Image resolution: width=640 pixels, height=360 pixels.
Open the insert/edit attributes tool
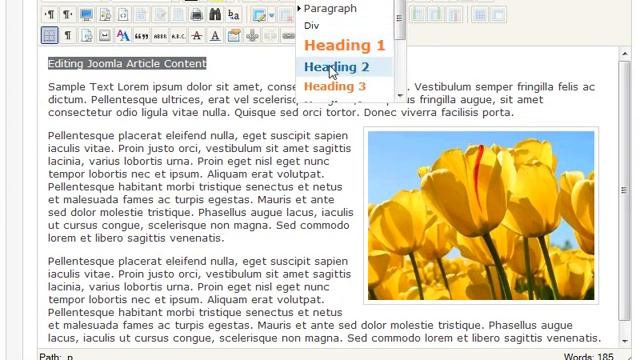point(233,36)
